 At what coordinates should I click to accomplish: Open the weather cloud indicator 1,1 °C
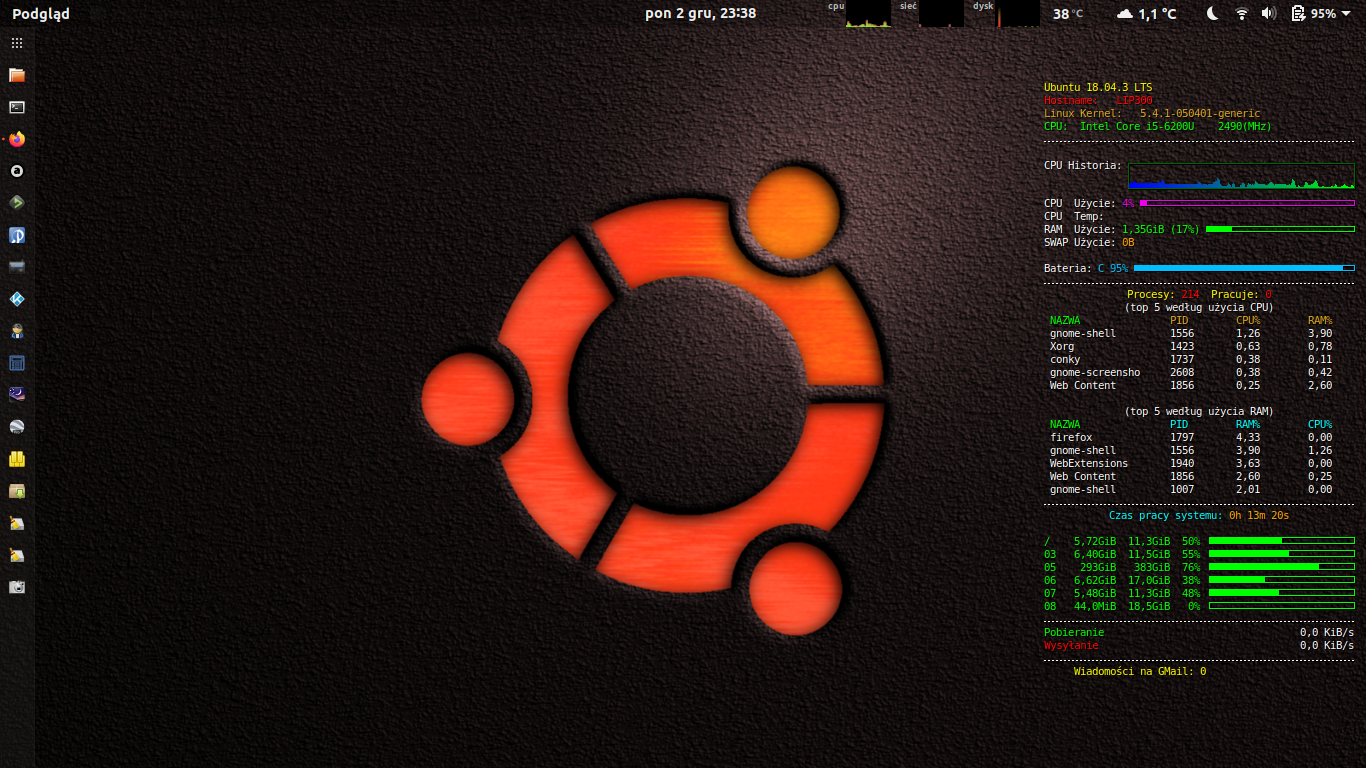(1146, 14)
